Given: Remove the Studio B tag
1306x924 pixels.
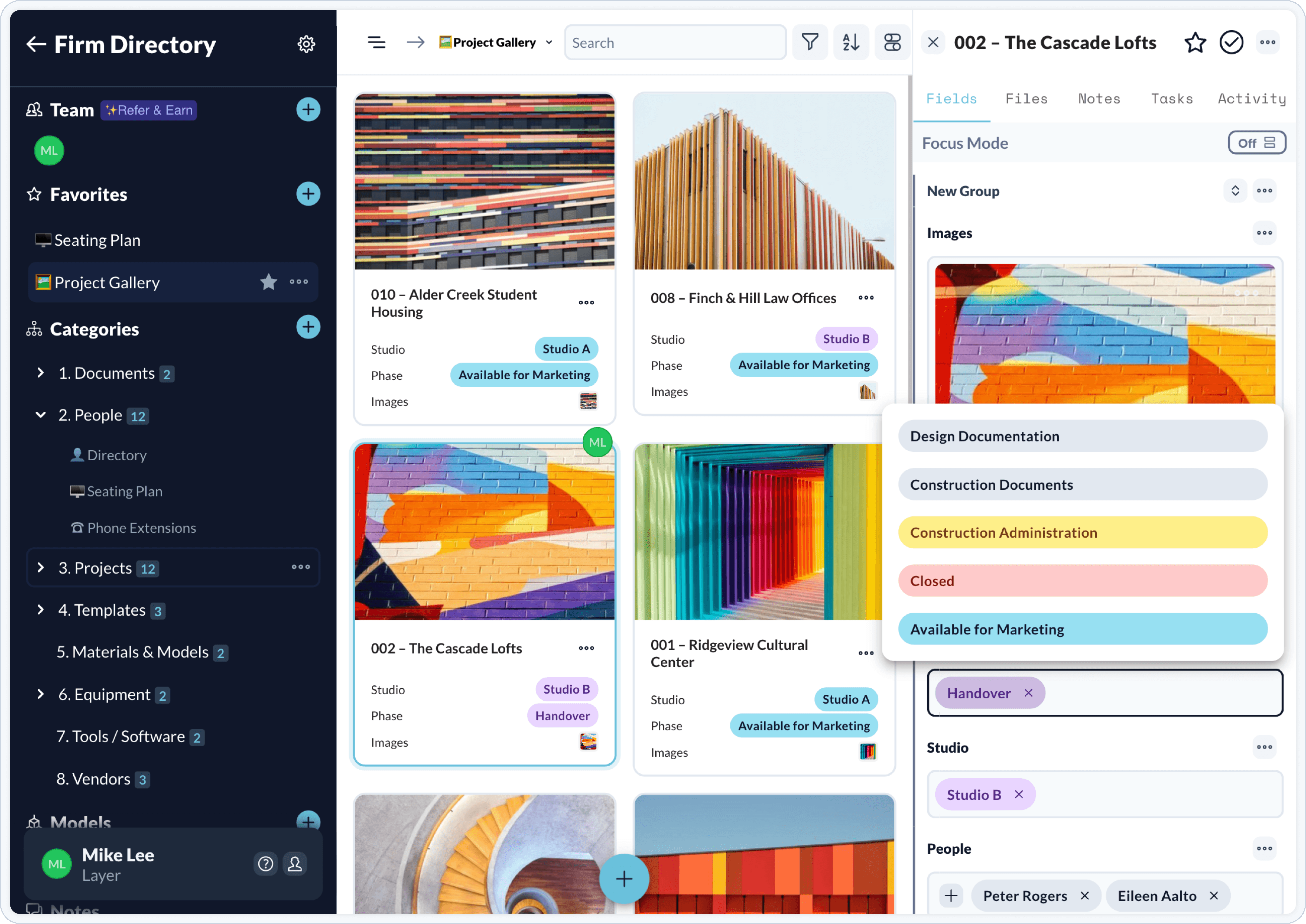Looking at the screenshot, I should 1019,794.
